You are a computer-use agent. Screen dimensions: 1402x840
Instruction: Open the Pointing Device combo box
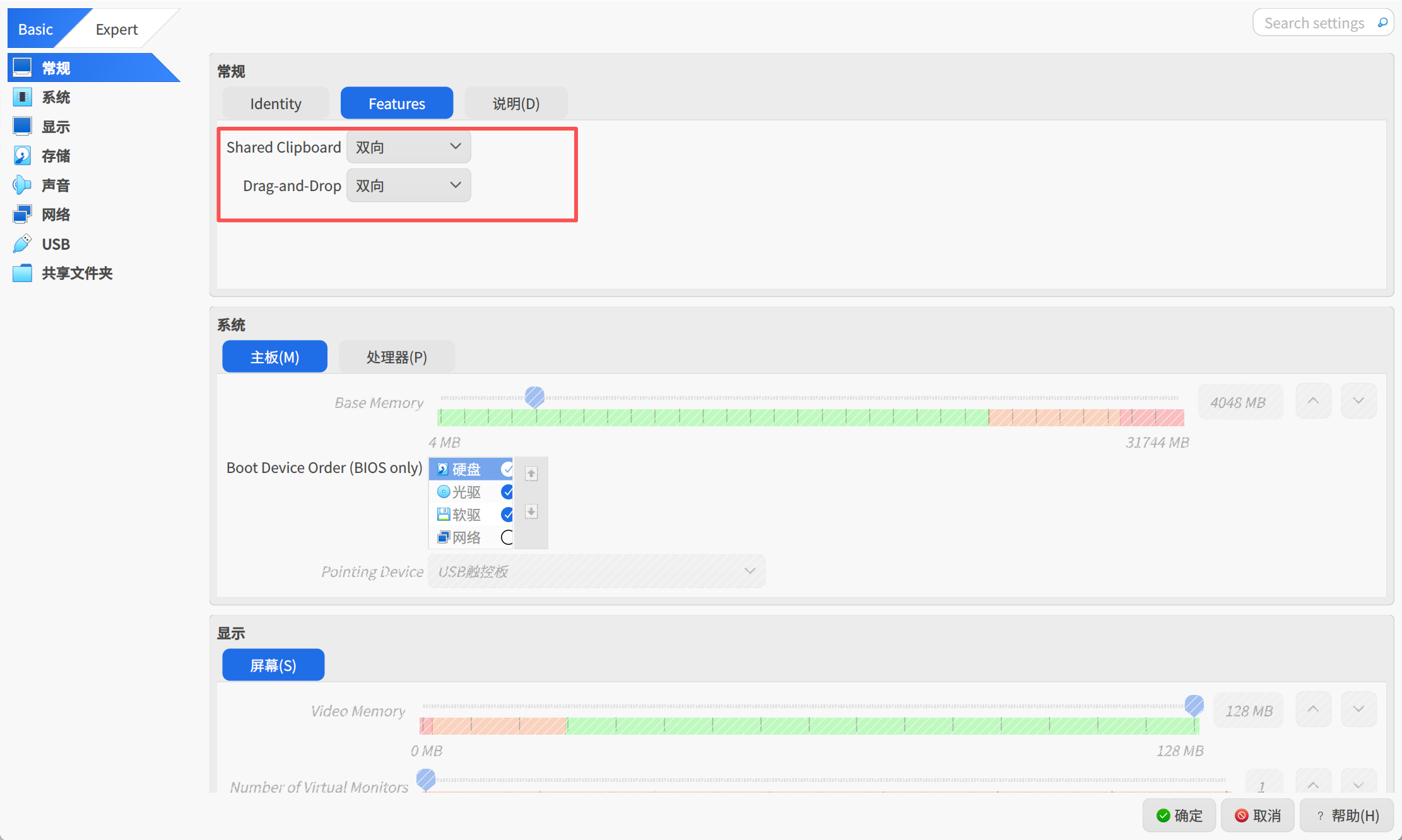[x=596, y=571]
